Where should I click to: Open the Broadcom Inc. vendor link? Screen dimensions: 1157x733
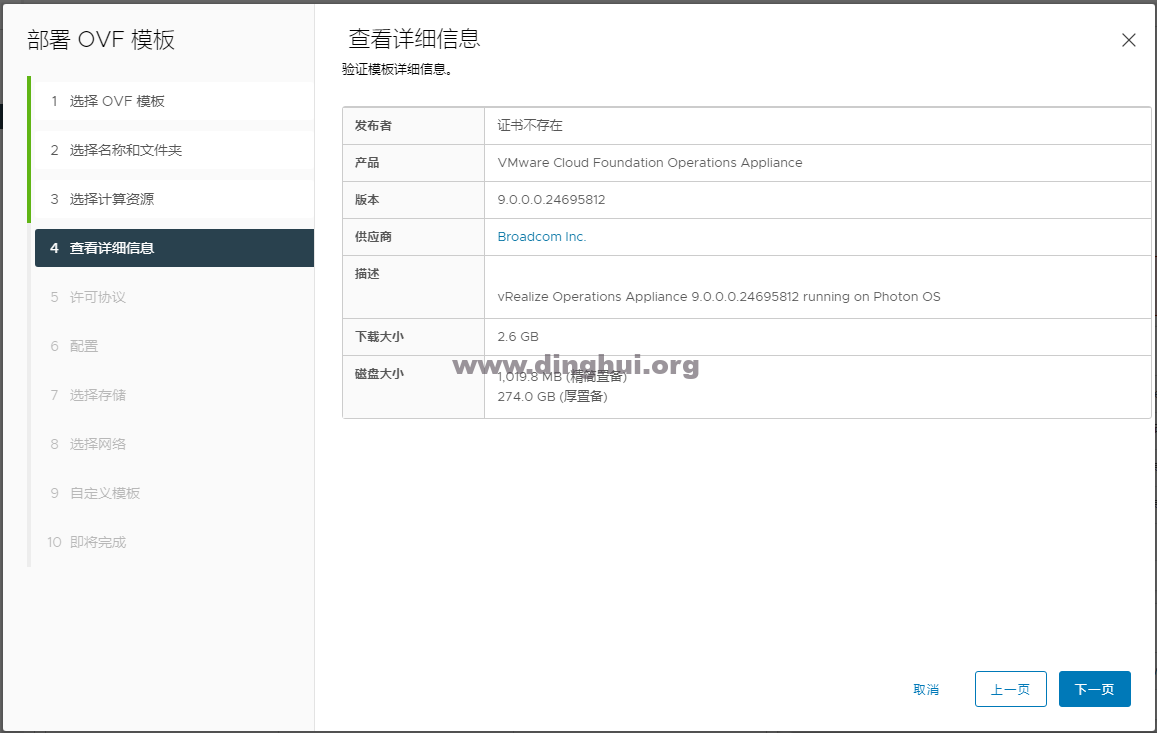coord(542,237)
